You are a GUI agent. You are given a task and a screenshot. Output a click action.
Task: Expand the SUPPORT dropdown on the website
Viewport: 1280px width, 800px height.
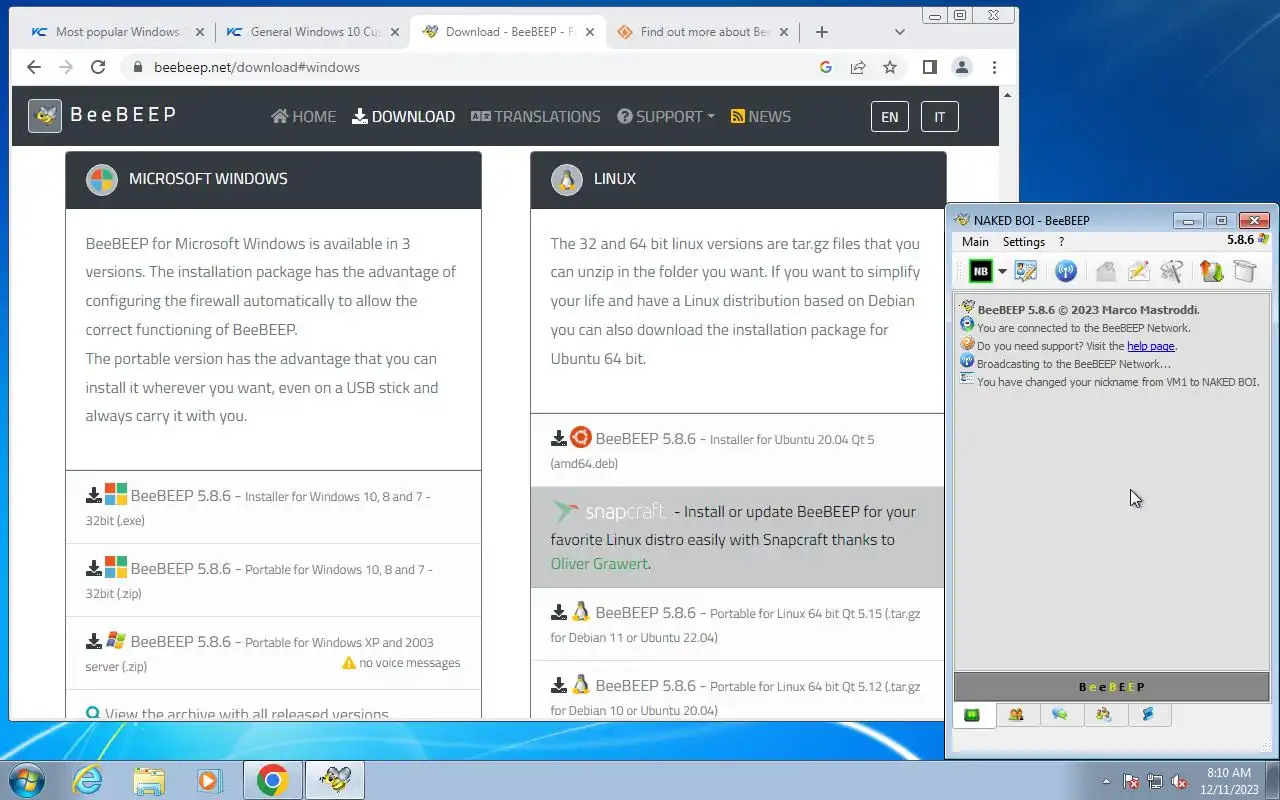(666, 117)
